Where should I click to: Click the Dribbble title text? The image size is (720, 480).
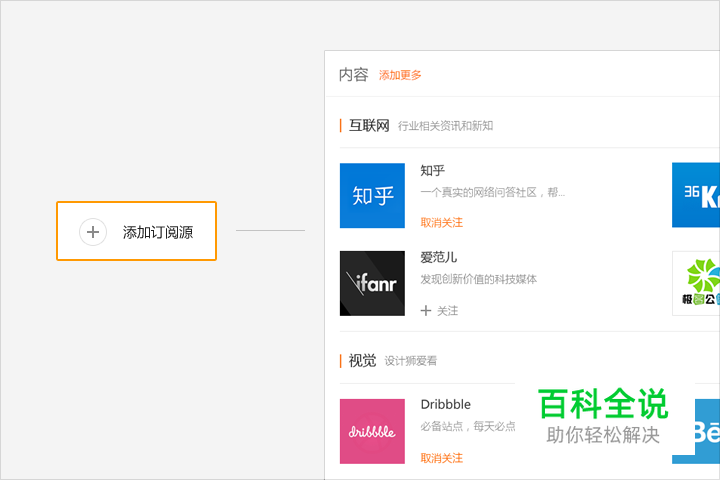point(446,404)
